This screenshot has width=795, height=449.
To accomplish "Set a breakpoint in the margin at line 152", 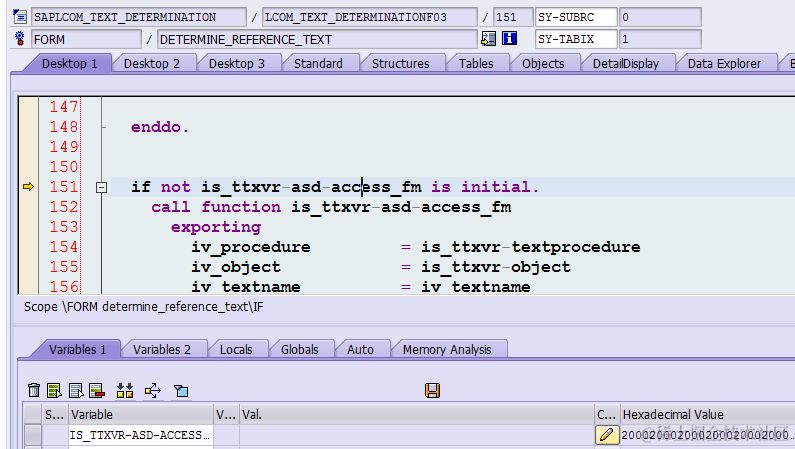I will coord(28,207).
